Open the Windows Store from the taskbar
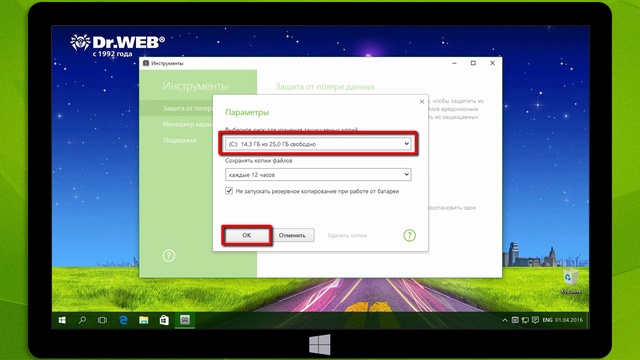The height and width of the screenshot is (360, 640). point(164,320)
